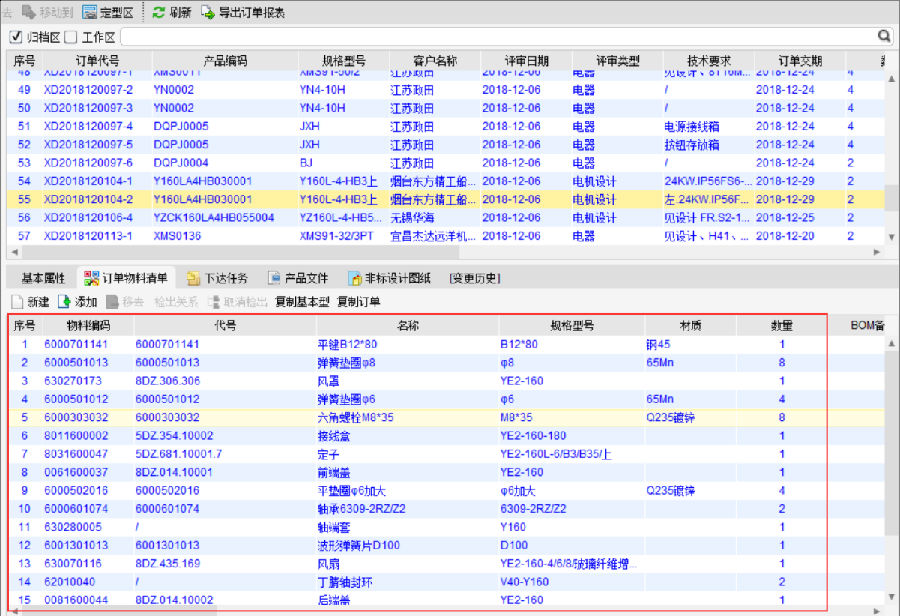Click the 复制基本型 button

302,302
